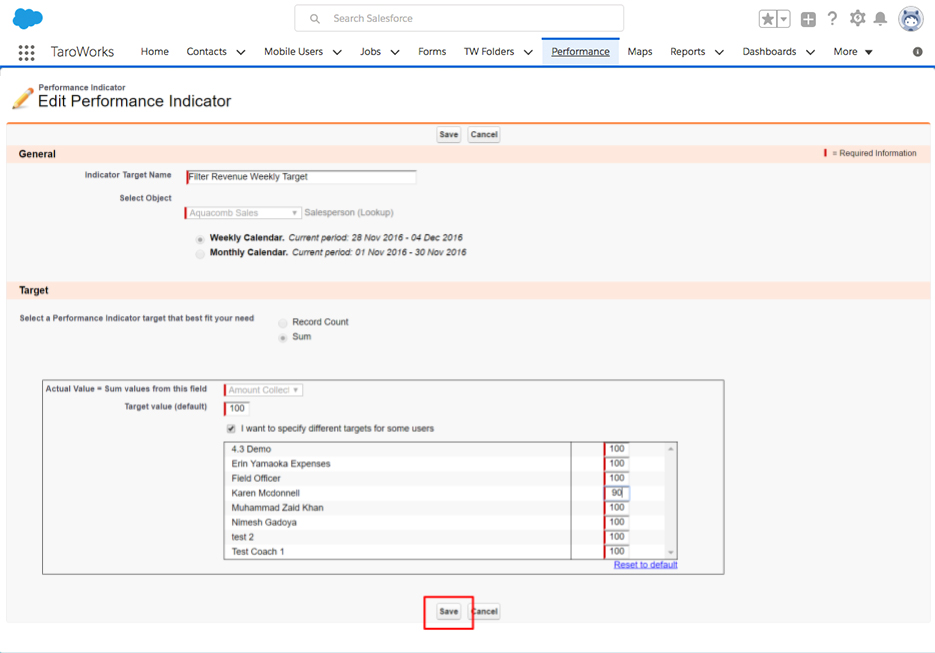Image resolution: width=935 pixels, height=653 pixels.
Task: Go to the Maps tab
Action: click(640, 52)
